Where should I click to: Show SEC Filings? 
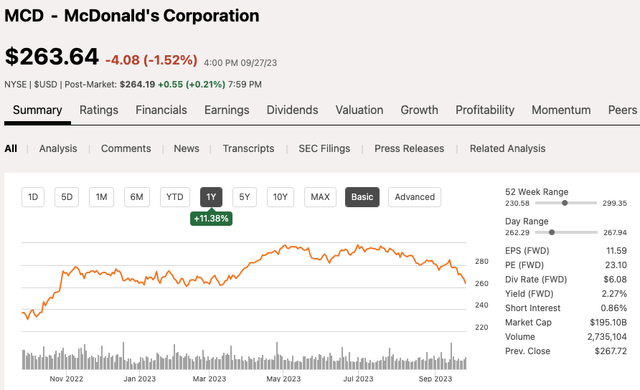tap(324, 148)
